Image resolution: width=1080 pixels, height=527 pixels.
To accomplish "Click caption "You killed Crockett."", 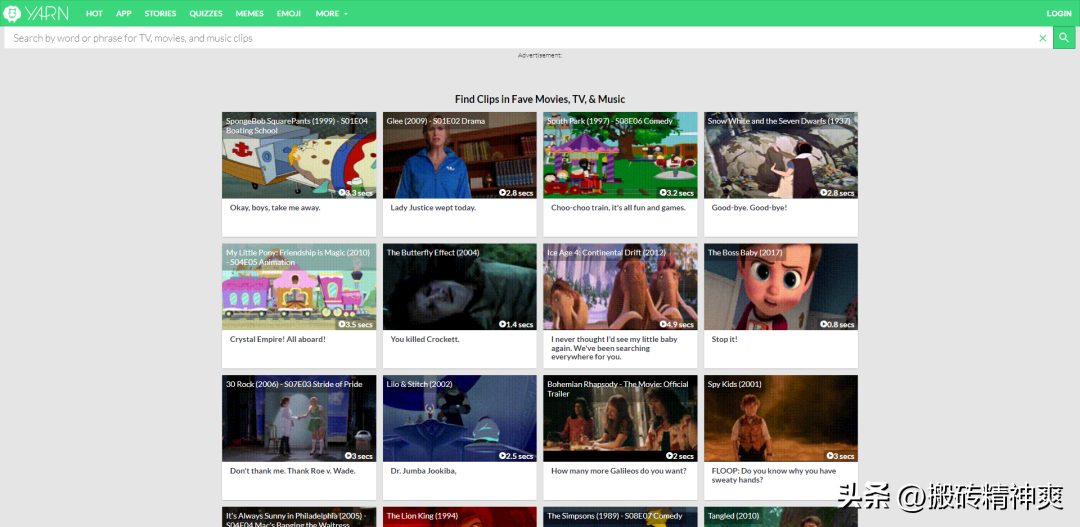I will point(425,339).
